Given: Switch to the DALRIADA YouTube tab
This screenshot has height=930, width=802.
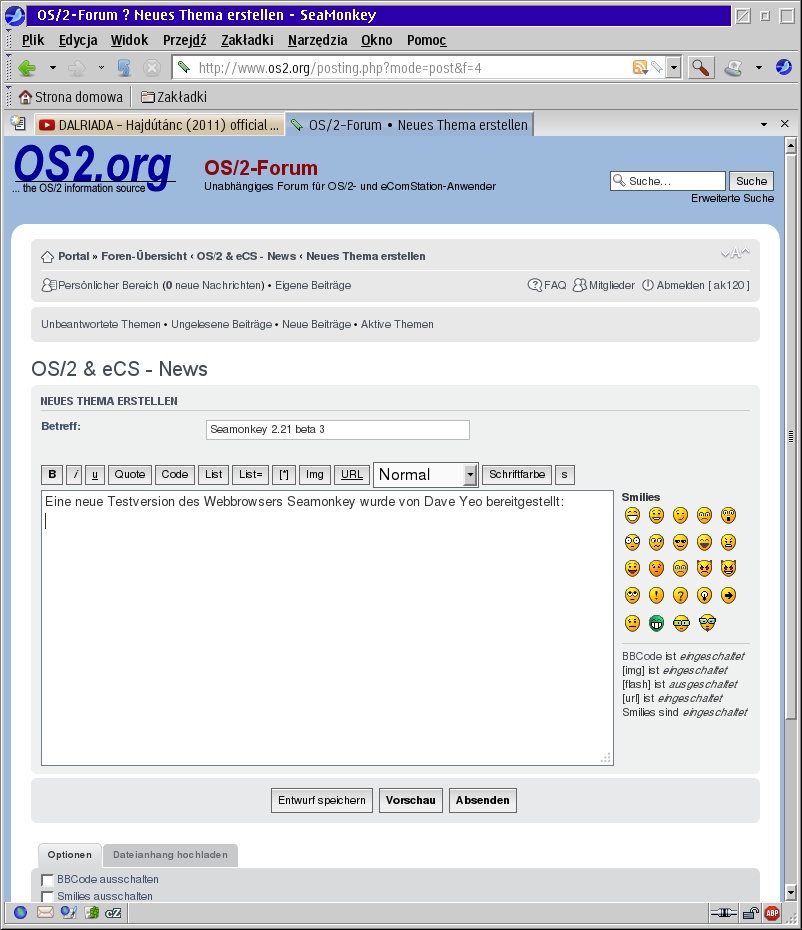Looking at the screenshot, I should [x=158, y=125].
